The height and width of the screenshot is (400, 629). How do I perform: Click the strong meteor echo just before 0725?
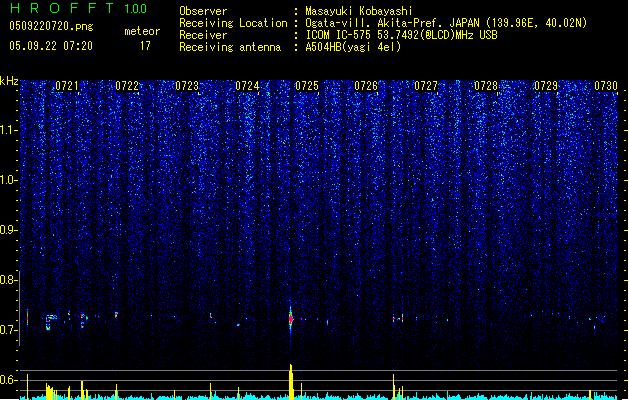[291, 318]
